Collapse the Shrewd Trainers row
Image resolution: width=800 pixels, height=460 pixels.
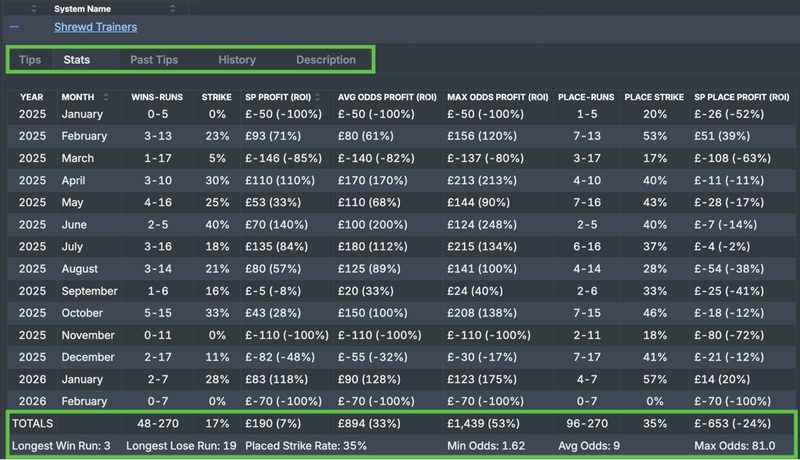(14, 27)
